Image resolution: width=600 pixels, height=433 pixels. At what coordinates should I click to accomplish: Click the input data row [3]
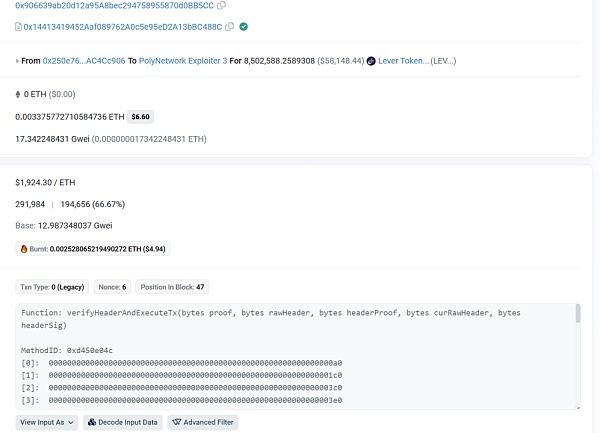click(x=182, y=400)
